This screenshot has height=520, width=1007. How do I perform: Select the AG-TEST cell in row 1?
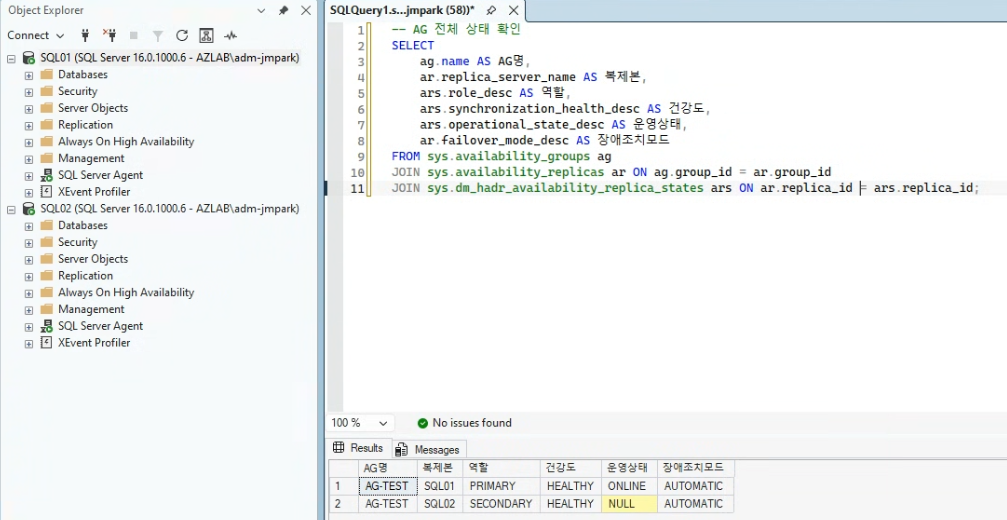pyautogui.click(x=387, y=486)
